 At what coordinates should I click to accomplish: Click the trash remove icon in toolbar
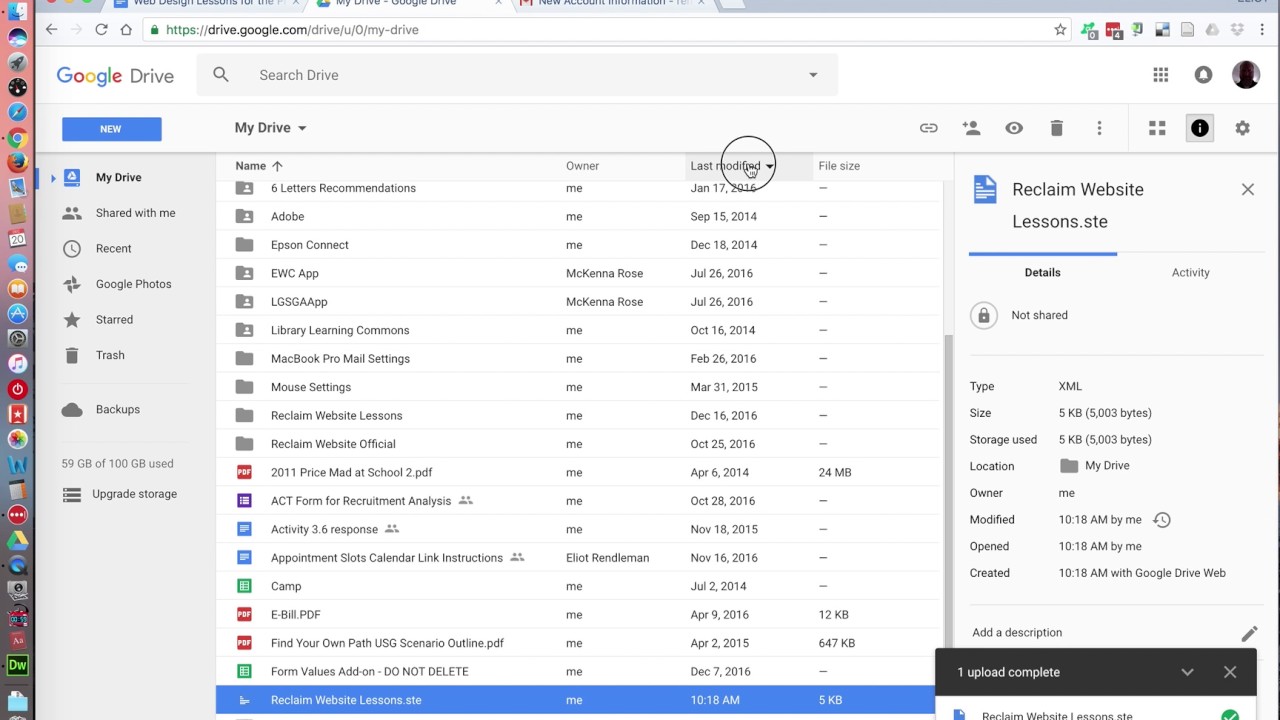point(1057,128)
